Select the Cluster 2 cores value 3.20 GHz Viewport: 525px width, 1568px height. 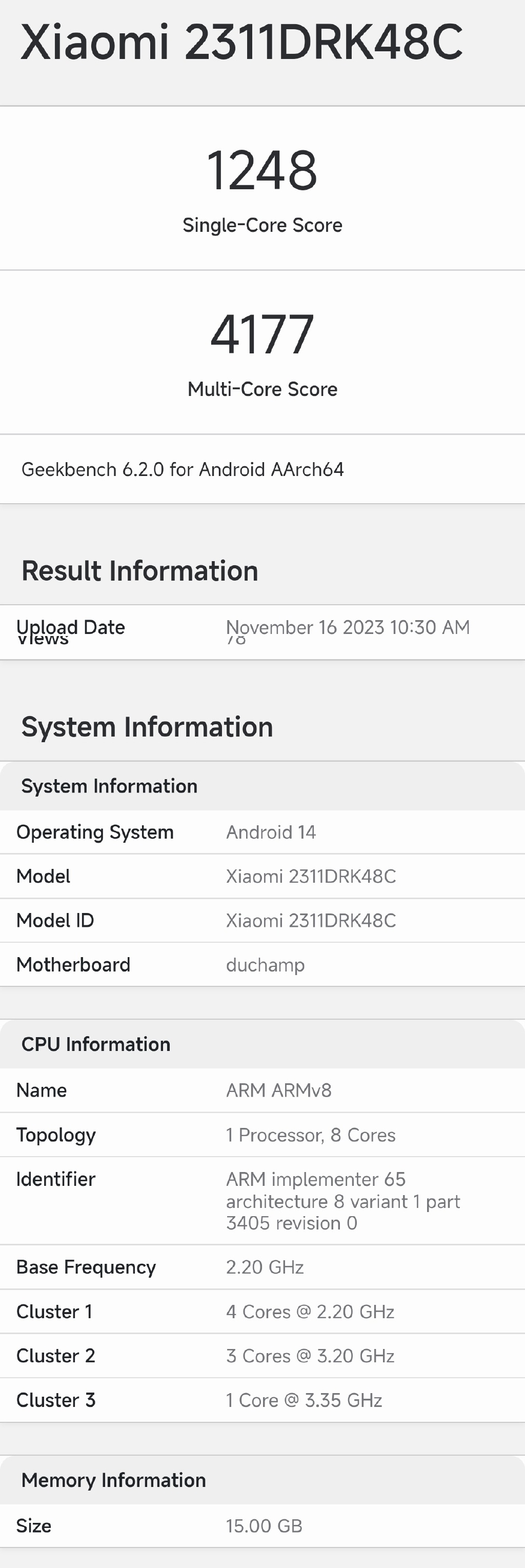310,1356
